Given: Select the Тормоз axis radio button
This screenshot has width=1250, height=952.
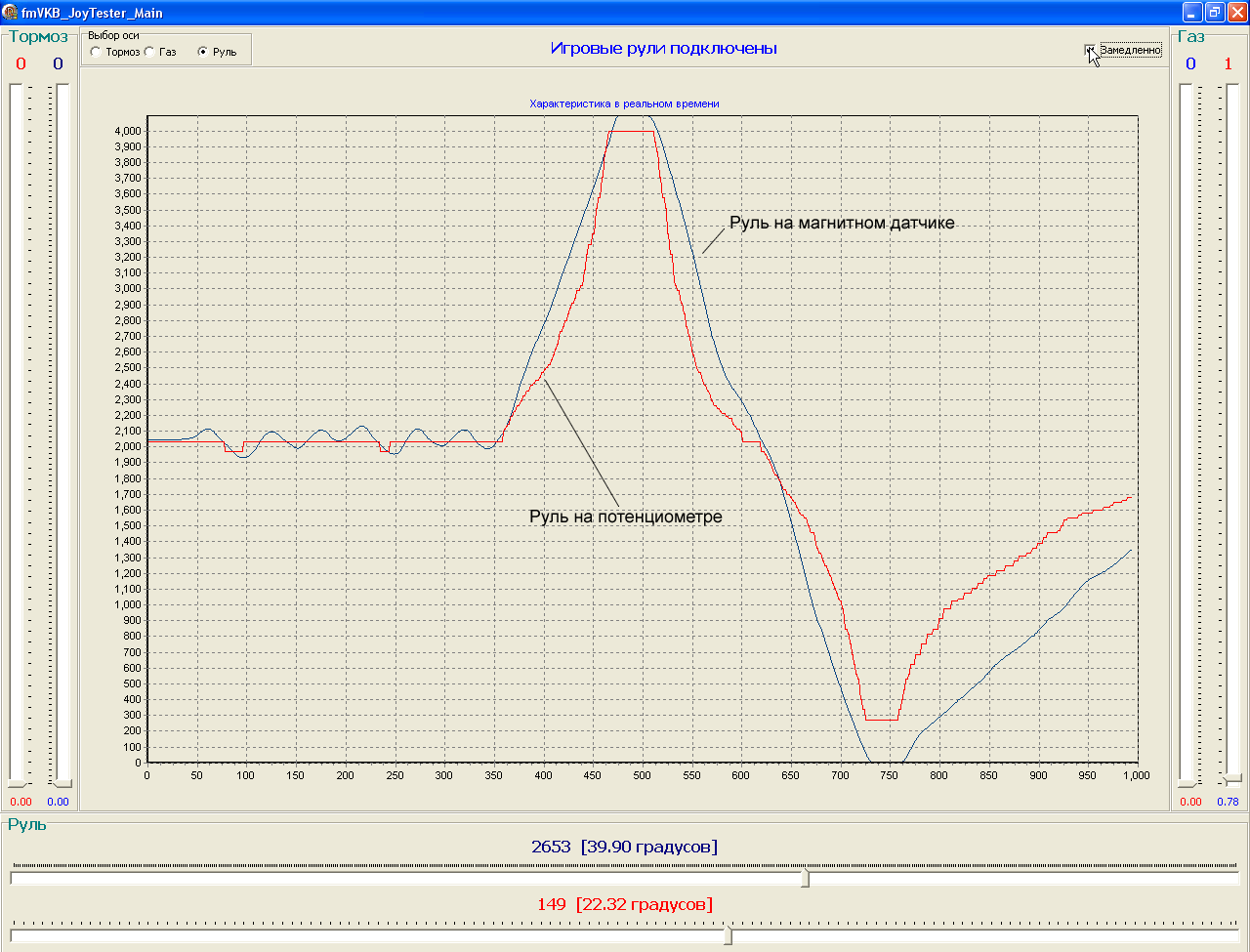Looking at the screenshot, I should tap(96, 52).
